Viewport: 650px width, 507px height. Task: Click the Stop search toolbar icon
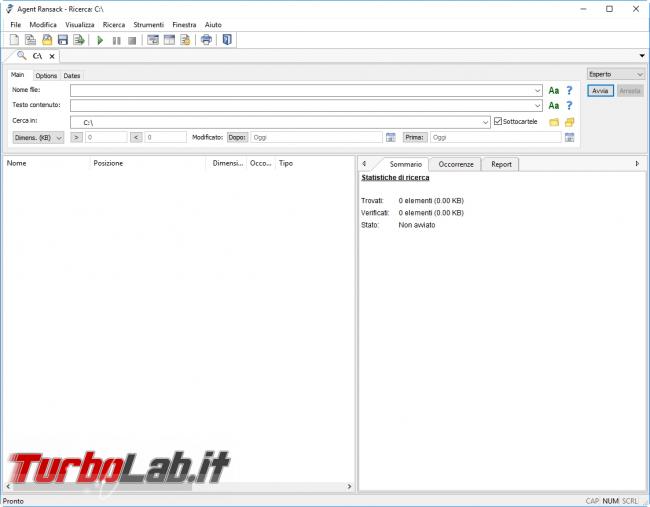point(132,41)
